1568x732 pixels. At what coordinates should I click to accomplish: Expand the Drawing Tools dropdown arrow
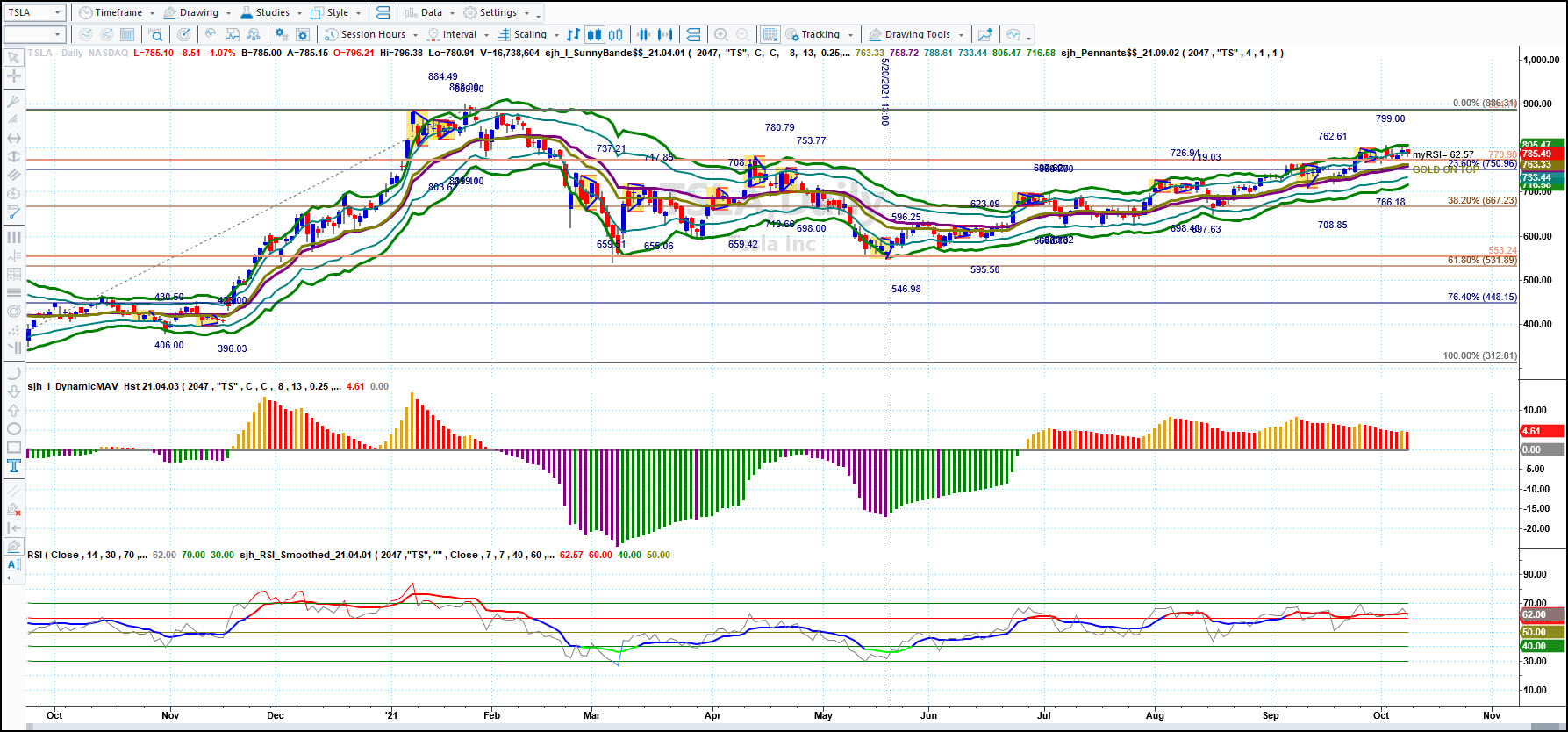(961, 35)
